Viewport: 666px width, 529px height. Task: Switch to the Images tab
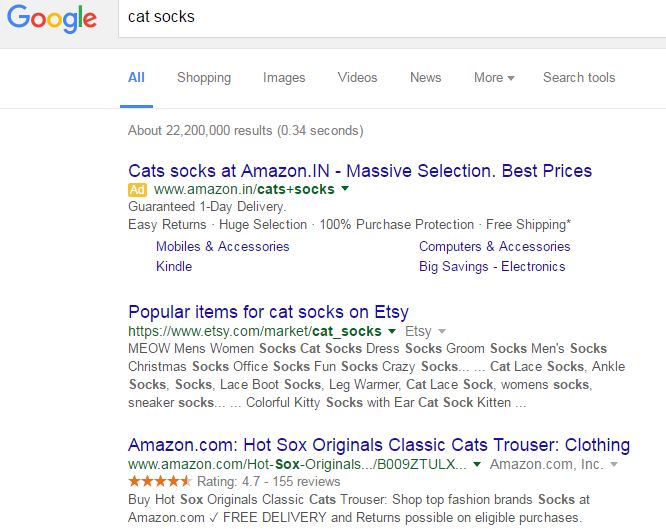(284, 78)
